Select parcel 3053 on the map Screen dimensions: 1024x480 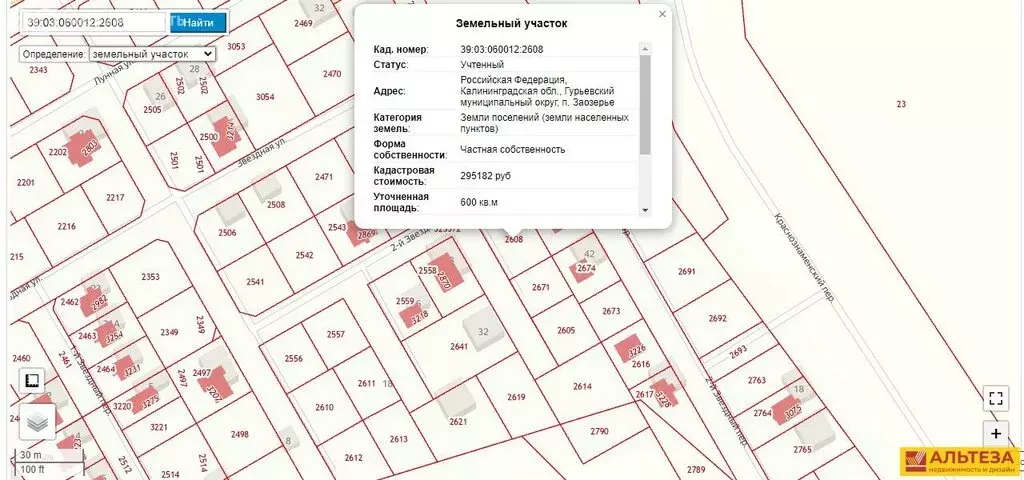[236, 46]
